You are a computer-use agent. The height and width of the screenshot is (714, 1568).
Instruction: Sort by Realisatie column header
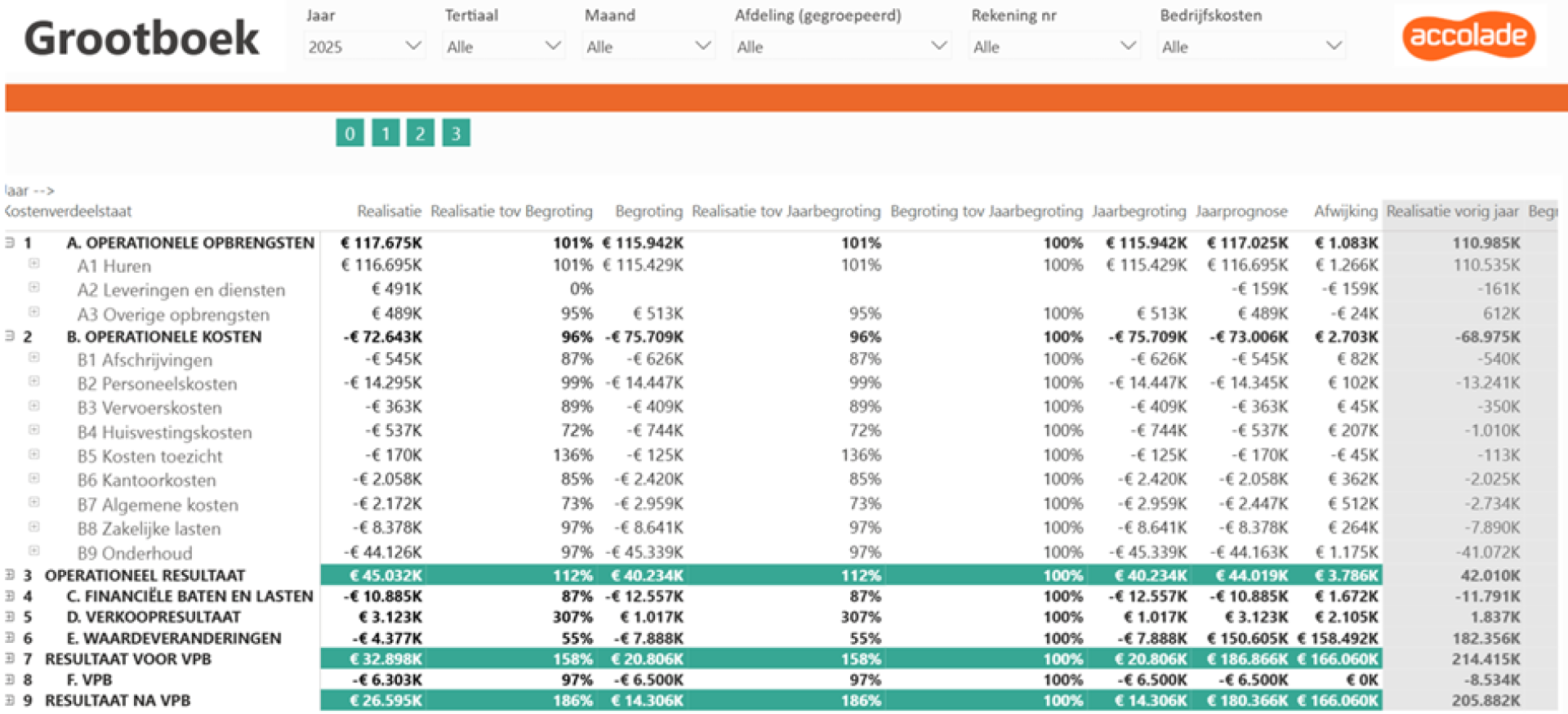click(389, 212)
